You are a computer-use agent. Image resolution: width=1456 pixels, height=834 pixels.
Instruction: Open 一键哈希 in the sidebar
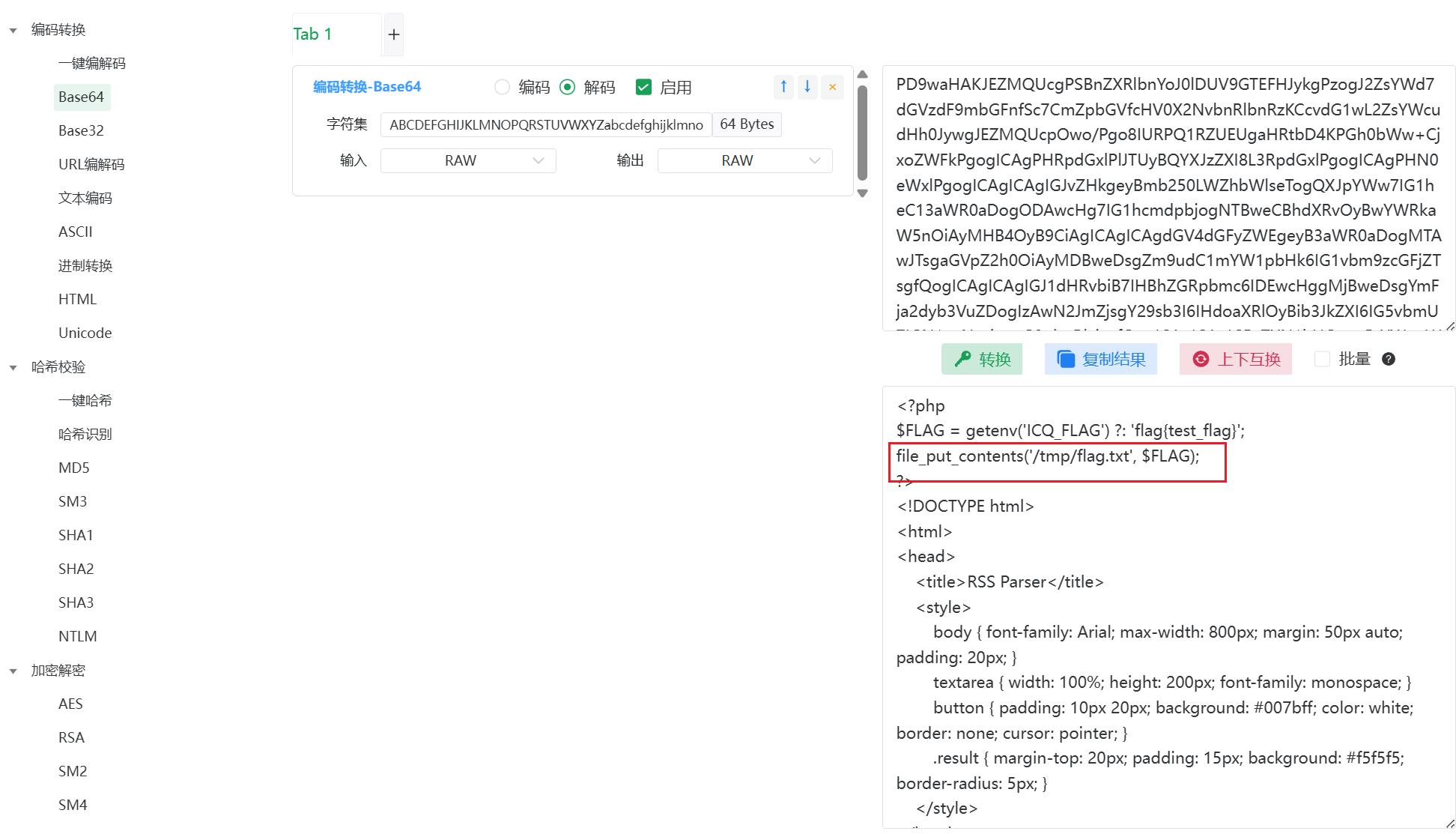click(85, 401)
